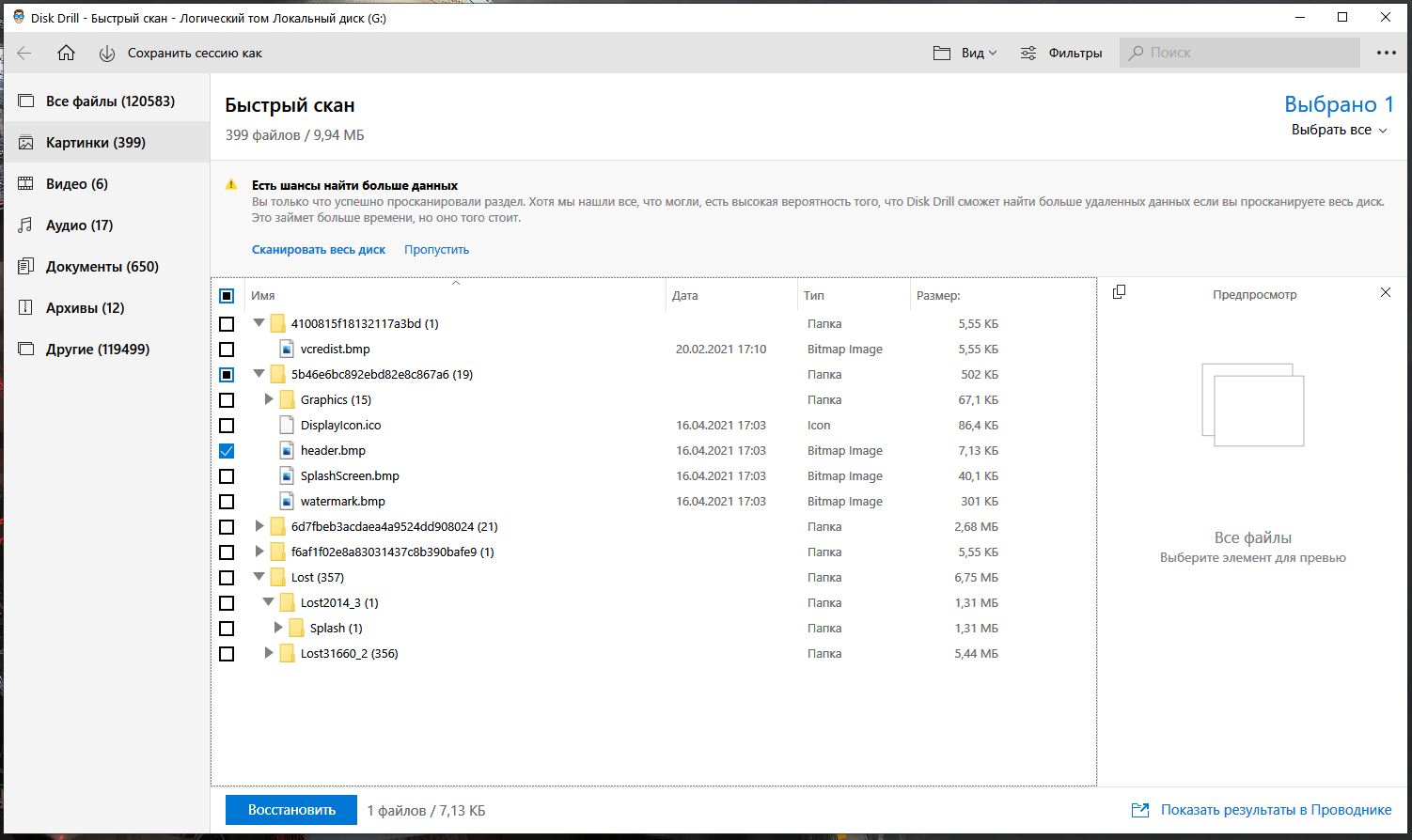Uncheck the header.bmp checkbox
Image resolution: width=1412 pixels, height=840 pixels.
pos(227,451)
